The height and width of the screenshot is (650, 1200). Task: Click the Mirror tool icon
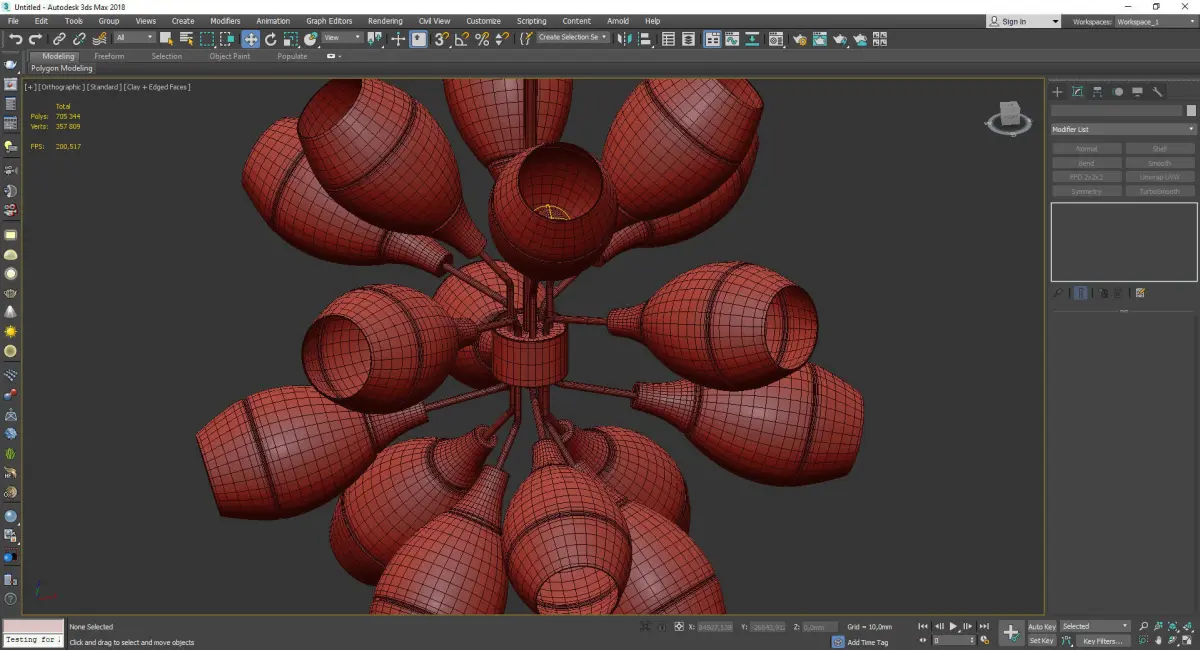pyautogui.click(x=625, y=39)
